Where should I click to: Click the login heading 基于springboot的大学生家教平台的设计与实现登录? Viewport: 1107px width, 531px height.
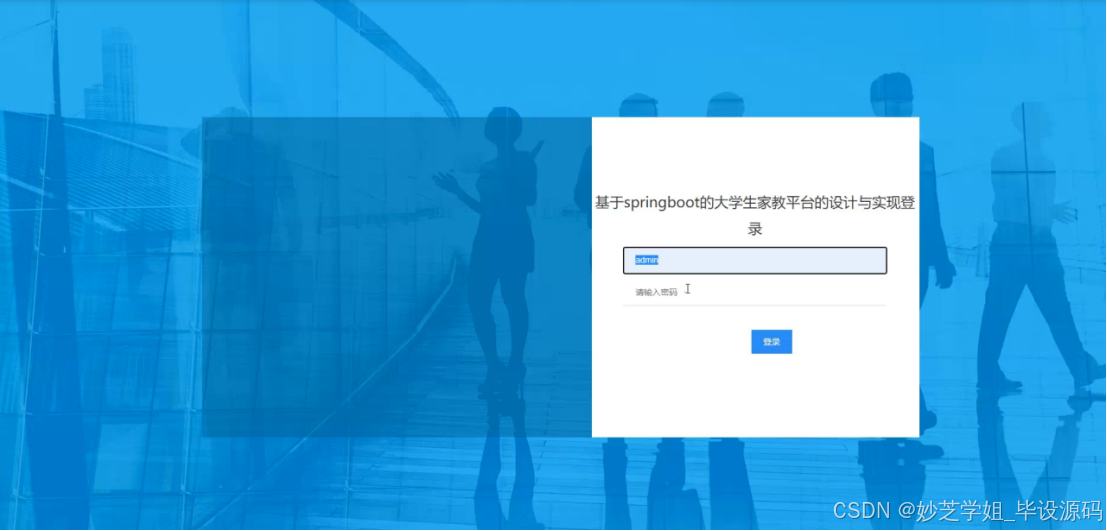755,216
